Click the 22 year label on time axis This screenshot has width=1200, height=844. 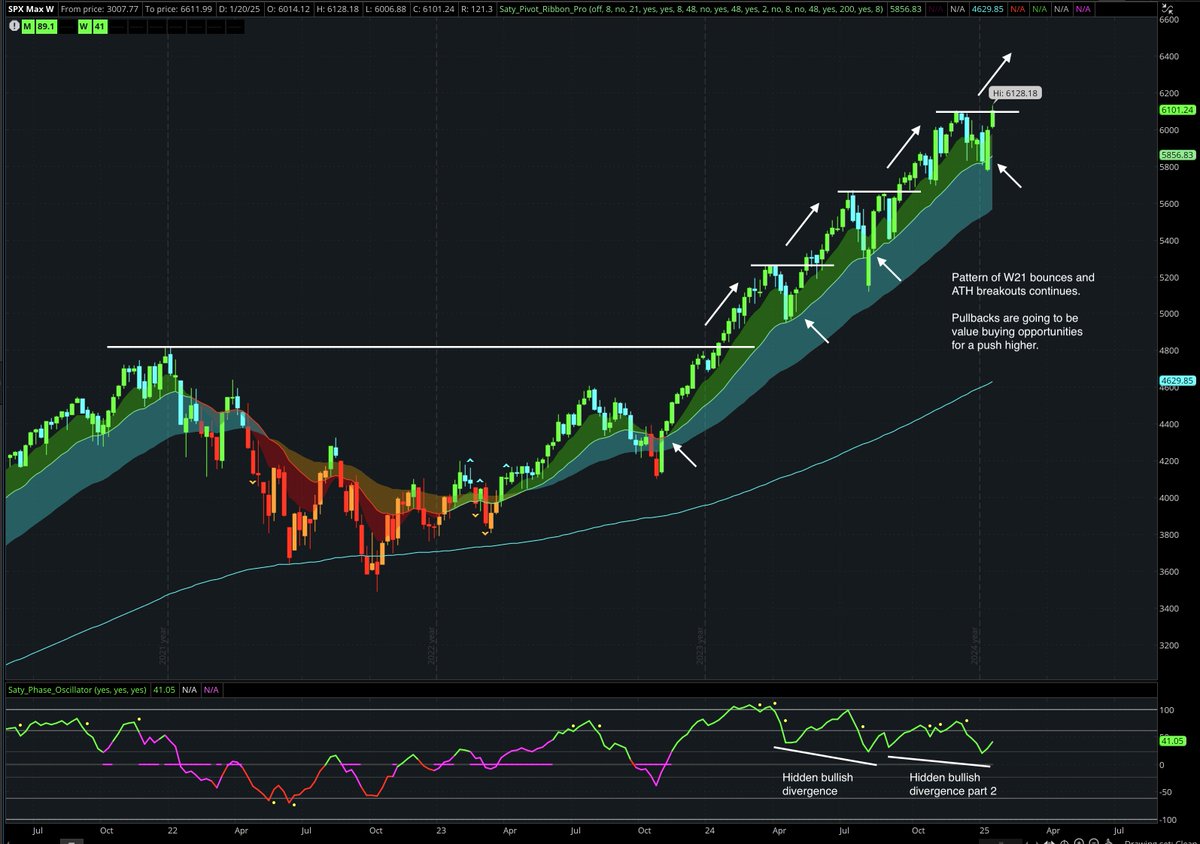tap(172, 830)
